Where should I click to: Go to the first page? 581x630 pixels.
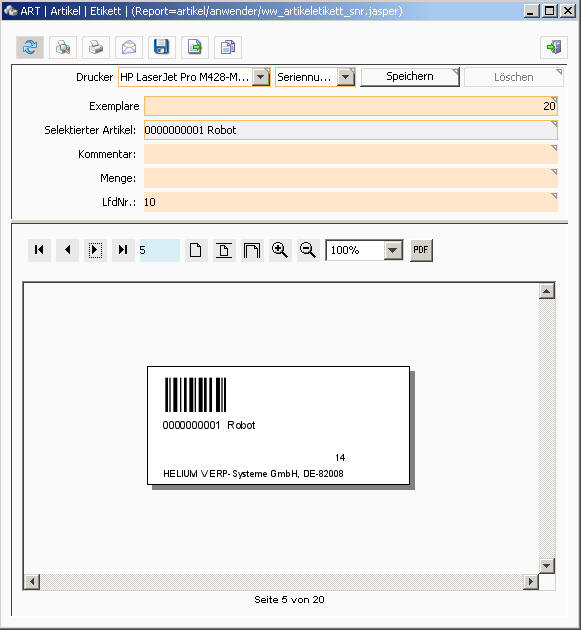[39, 250]
